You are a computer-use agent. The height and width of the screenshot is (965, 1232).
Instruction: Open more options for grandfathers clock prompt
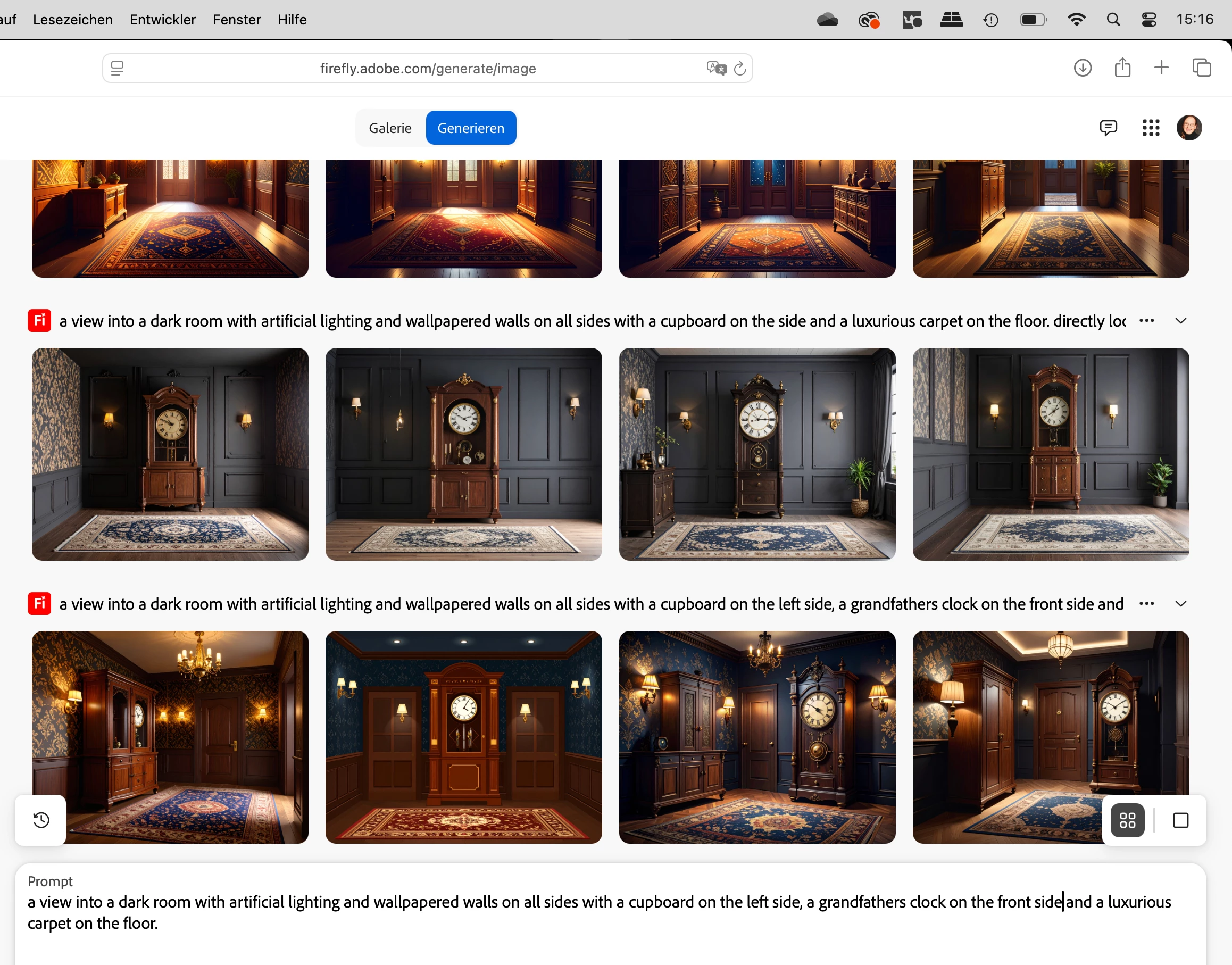pos(1146,604)
